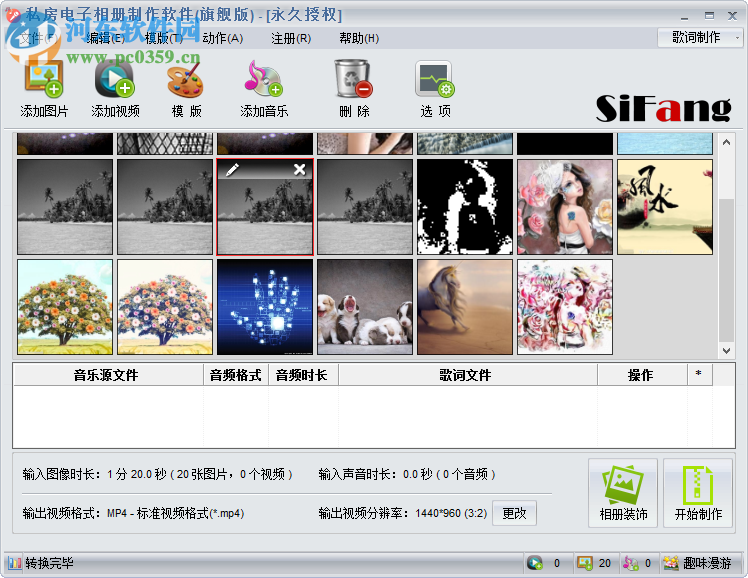Click the 趣味漫游 status bar icon
The height and width of the screenshot is (578, 748).
[x=670, y=563]
